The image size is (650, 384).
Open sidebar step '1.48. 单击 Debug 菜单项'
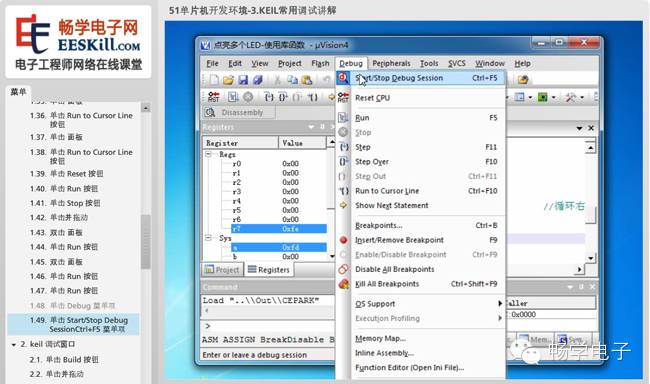[73, 306]
